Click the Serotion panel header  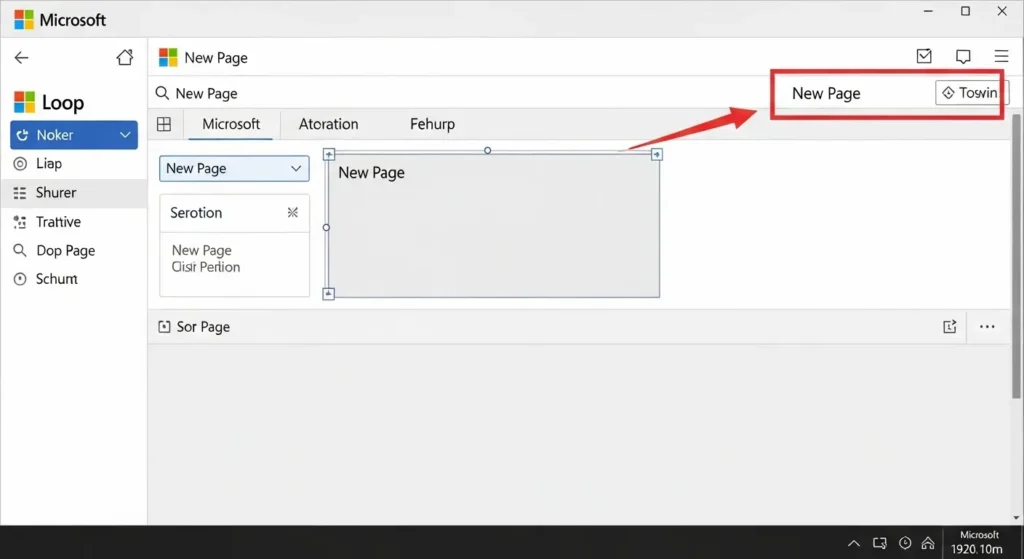click(x=234, y=213)
